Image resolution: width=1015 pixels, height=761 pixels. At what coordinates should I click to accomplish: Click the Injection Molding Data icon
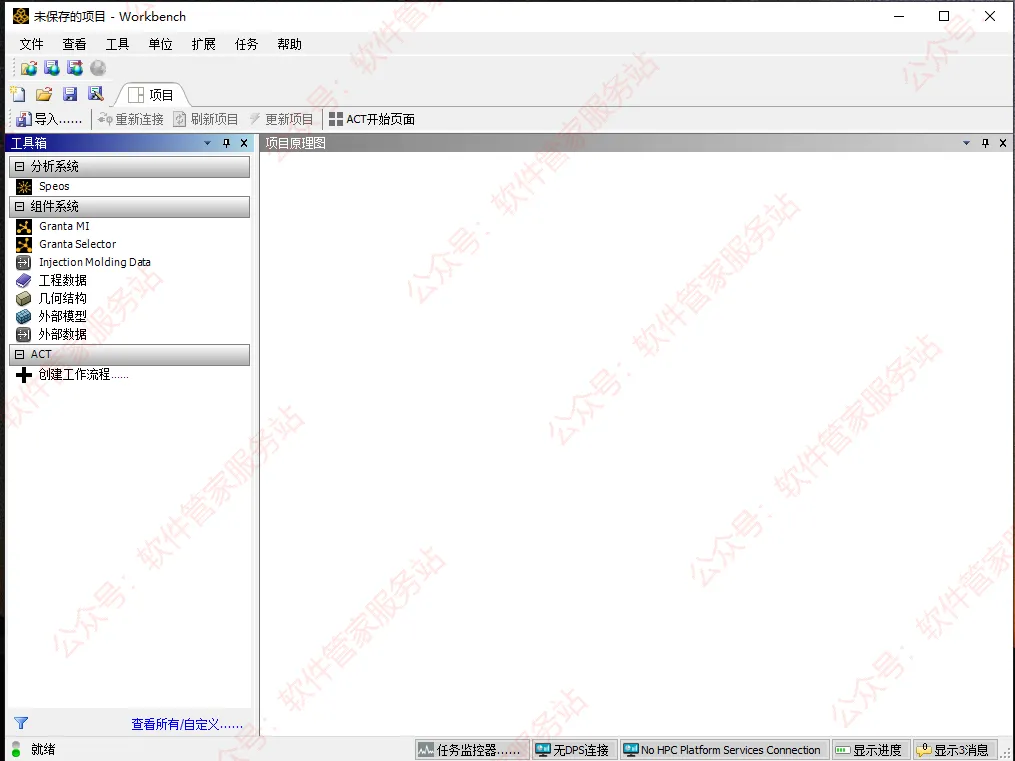[24, 262]
